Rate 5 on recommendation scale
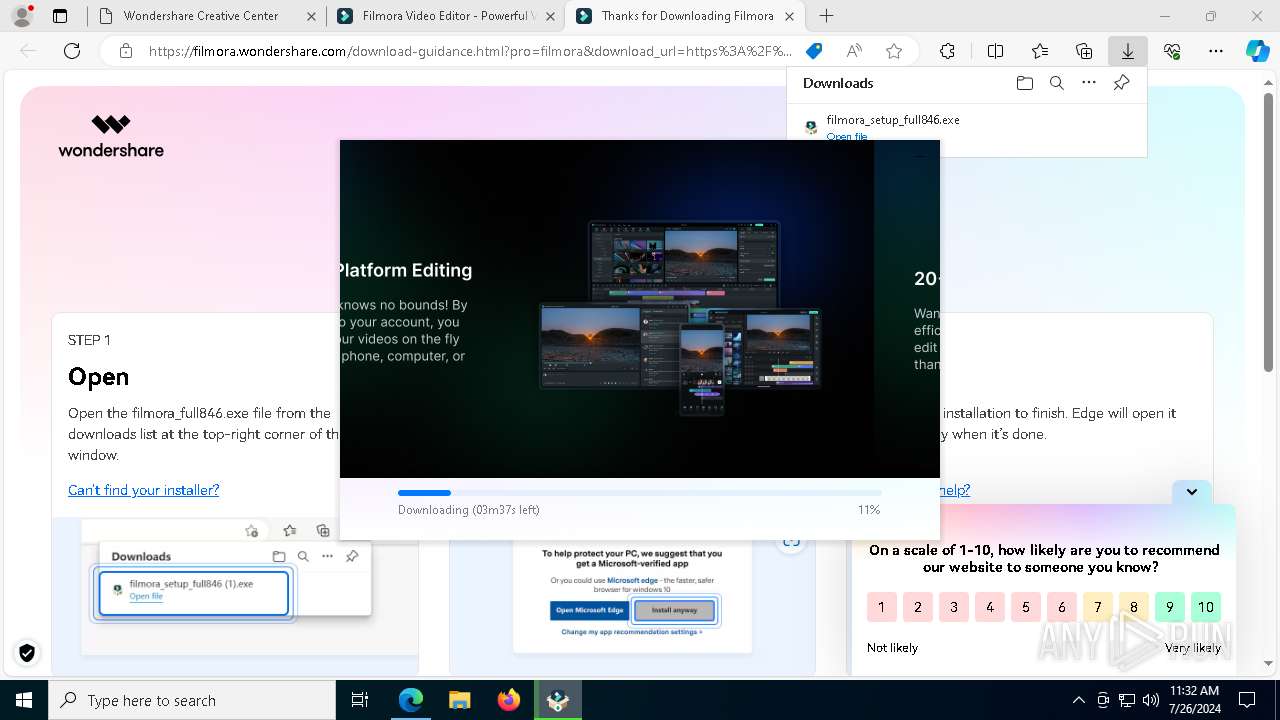This screenshot has width=1280, height=720. (1025, 607)
